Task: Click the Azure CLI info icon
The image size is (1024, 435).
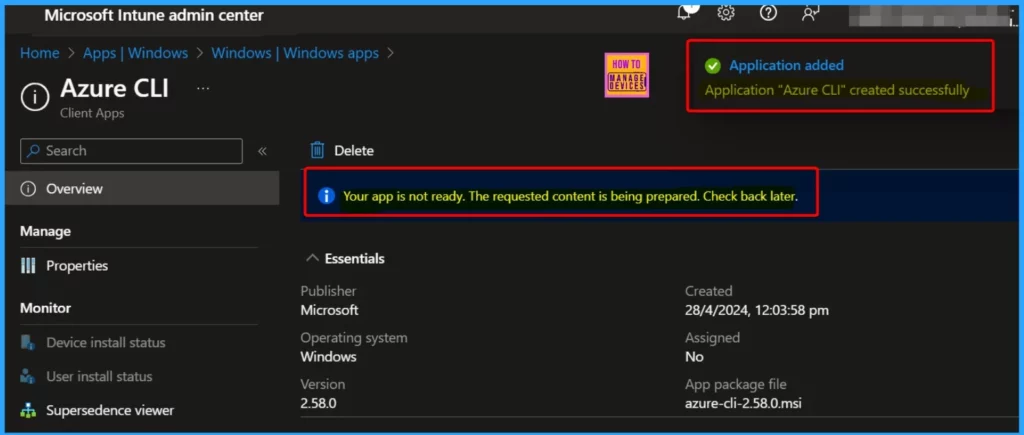Action: (x=34, y=97)
